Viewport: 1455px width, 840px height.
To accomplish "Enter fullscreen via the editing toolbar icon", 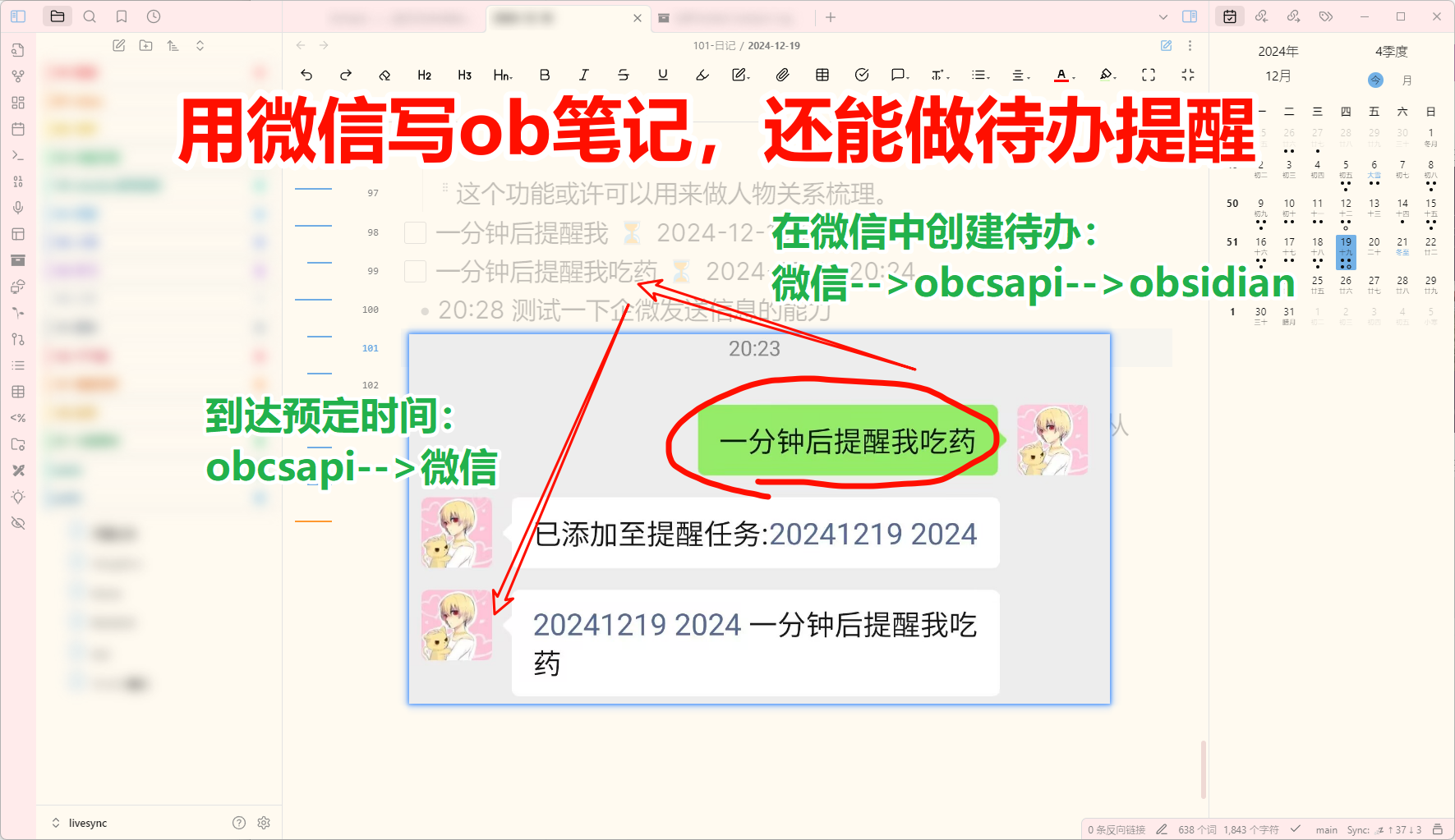I will (x=1149, y=75).
